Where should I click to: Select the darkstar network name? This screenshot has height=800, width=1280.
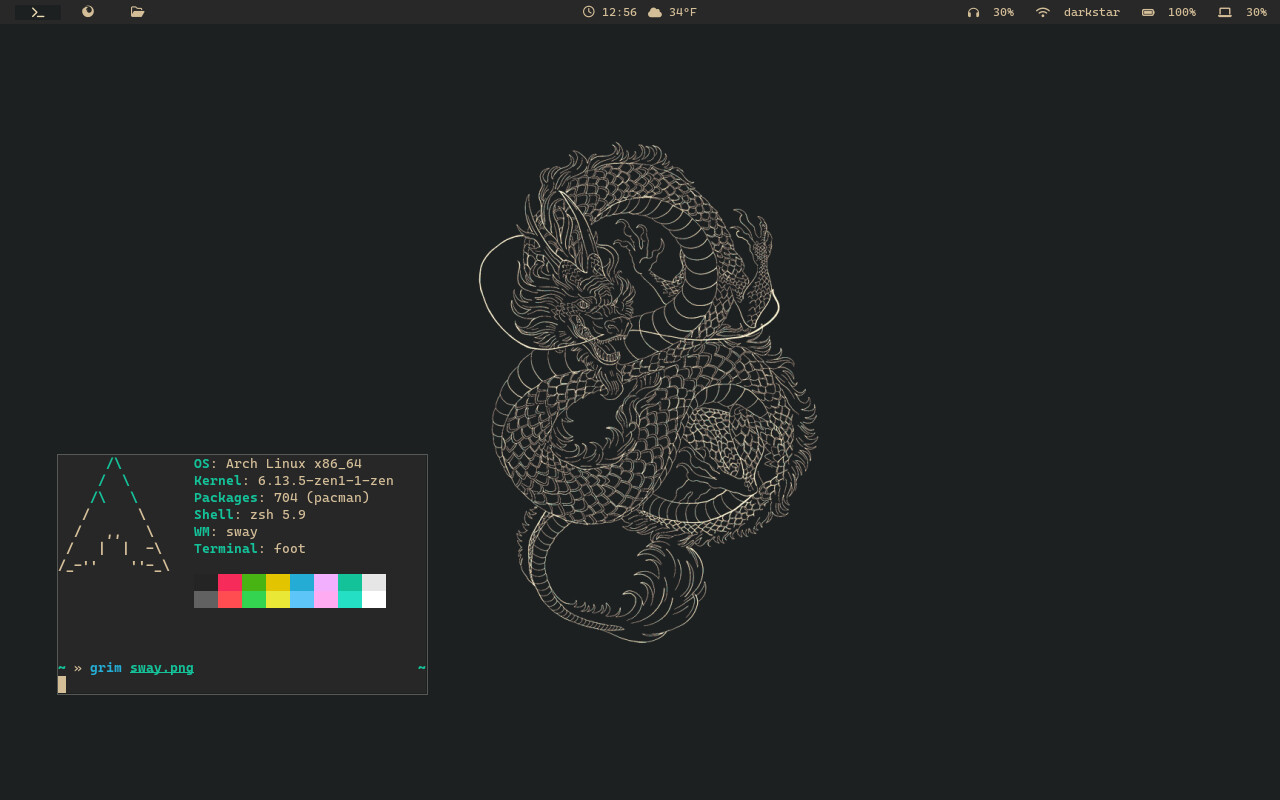tap(1092, 12)
